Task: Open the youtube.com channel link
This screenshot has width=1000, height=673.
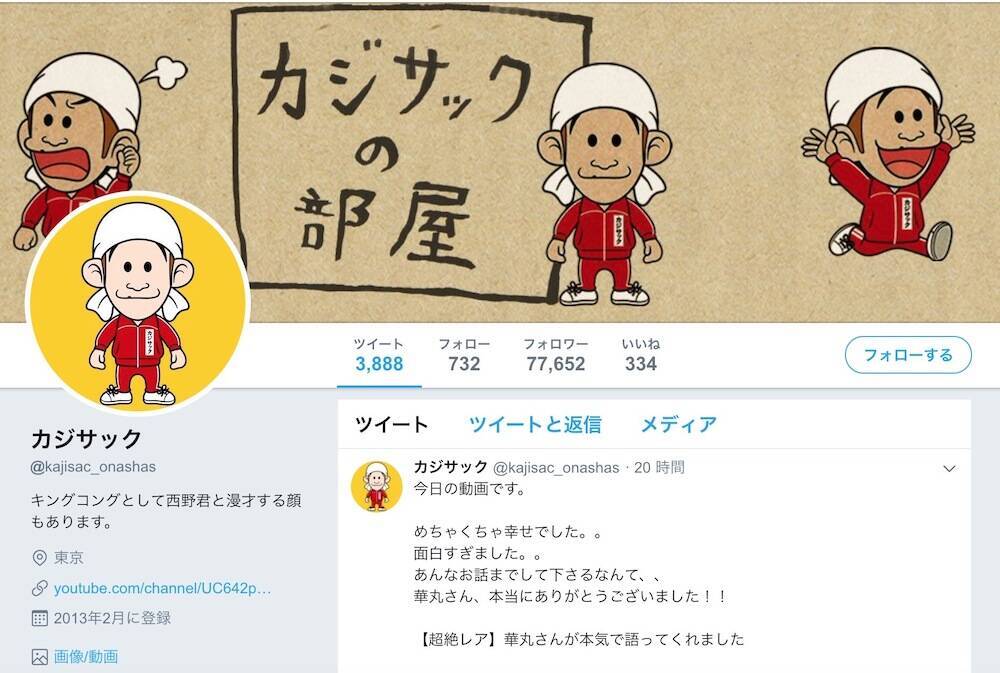Action: point(163,588)
